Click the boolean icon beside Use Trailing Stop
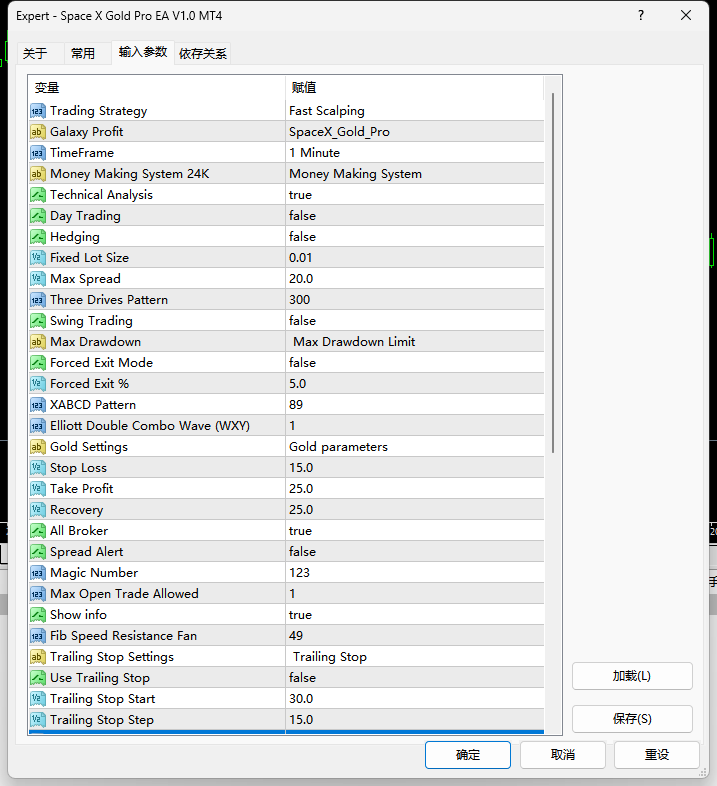This screenshot has width=717, height=786. pyautogui.click(x=38, y=678)
